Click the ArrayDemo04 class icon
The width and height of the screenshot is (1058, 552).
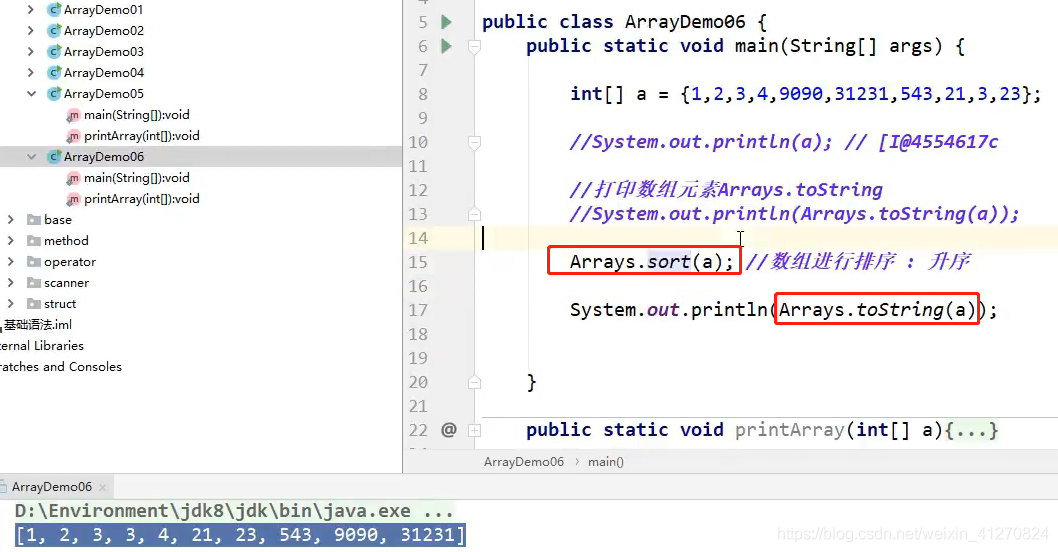coord(54,73)
